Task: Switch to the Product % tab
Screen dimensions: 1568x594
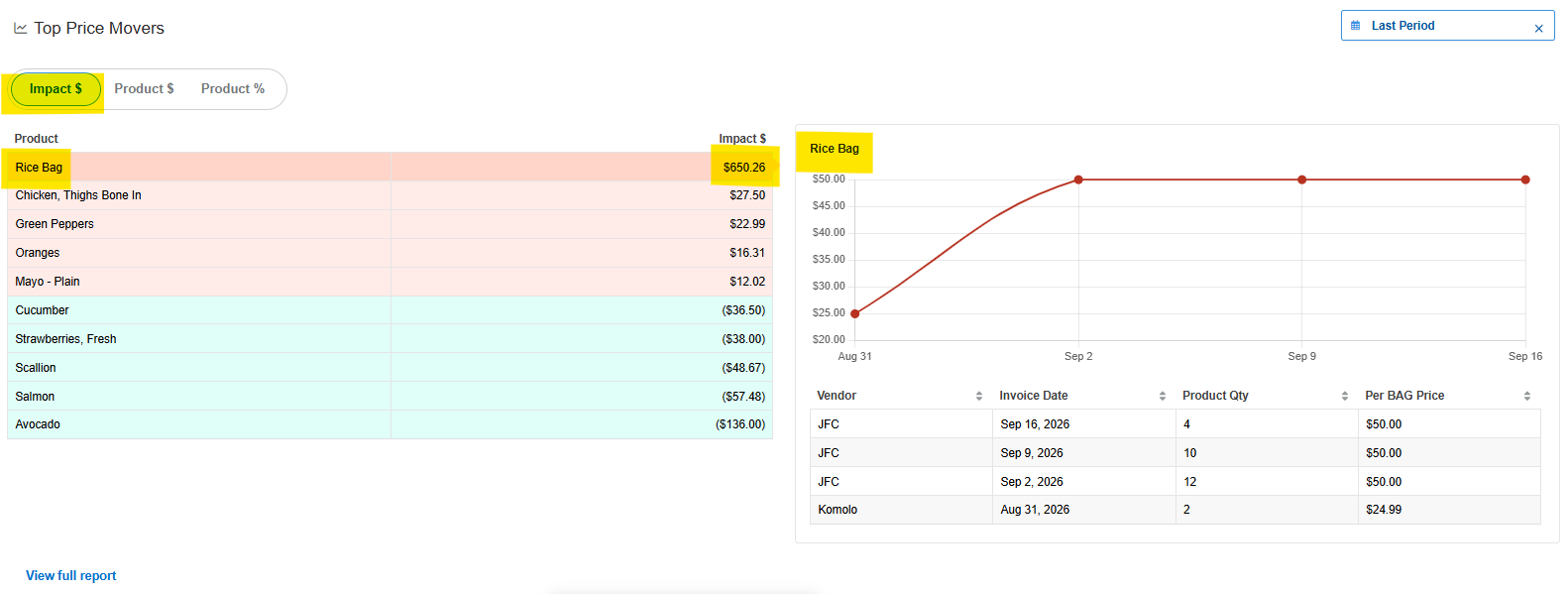Action: point(233,89)
